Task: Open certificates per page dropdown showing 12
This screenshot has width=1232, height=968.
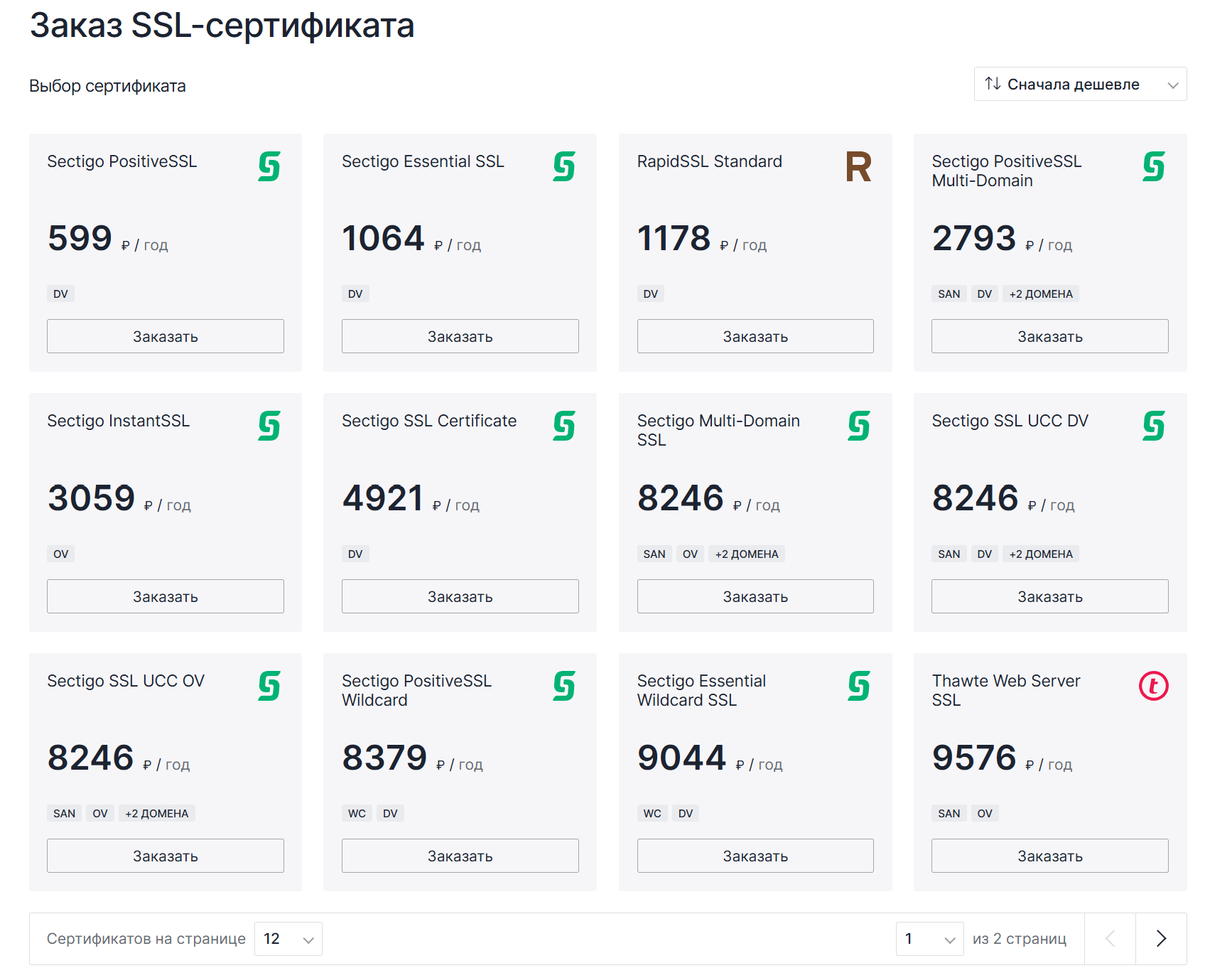Action: [288, 939]
